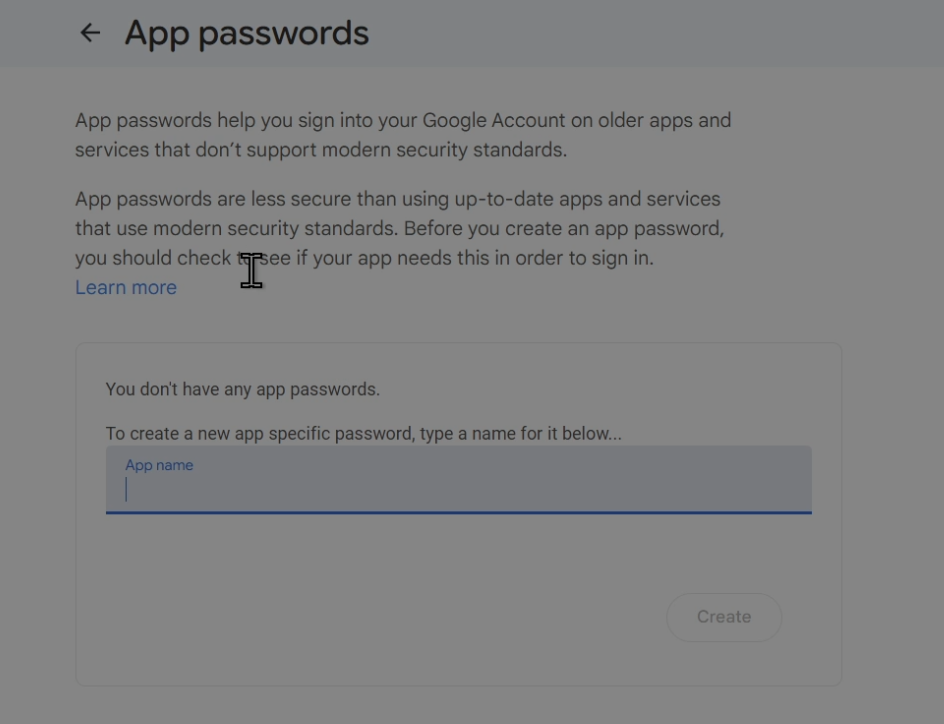Click the blue underline of the App name field
944x724 pixels.
pyautogui.click(x=458, y=512)
